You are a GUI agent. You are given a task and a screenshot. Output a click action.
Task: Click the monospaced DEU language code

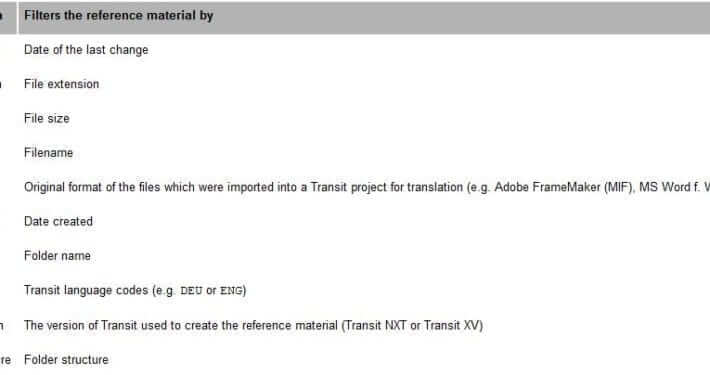click(x=191, y=291)
